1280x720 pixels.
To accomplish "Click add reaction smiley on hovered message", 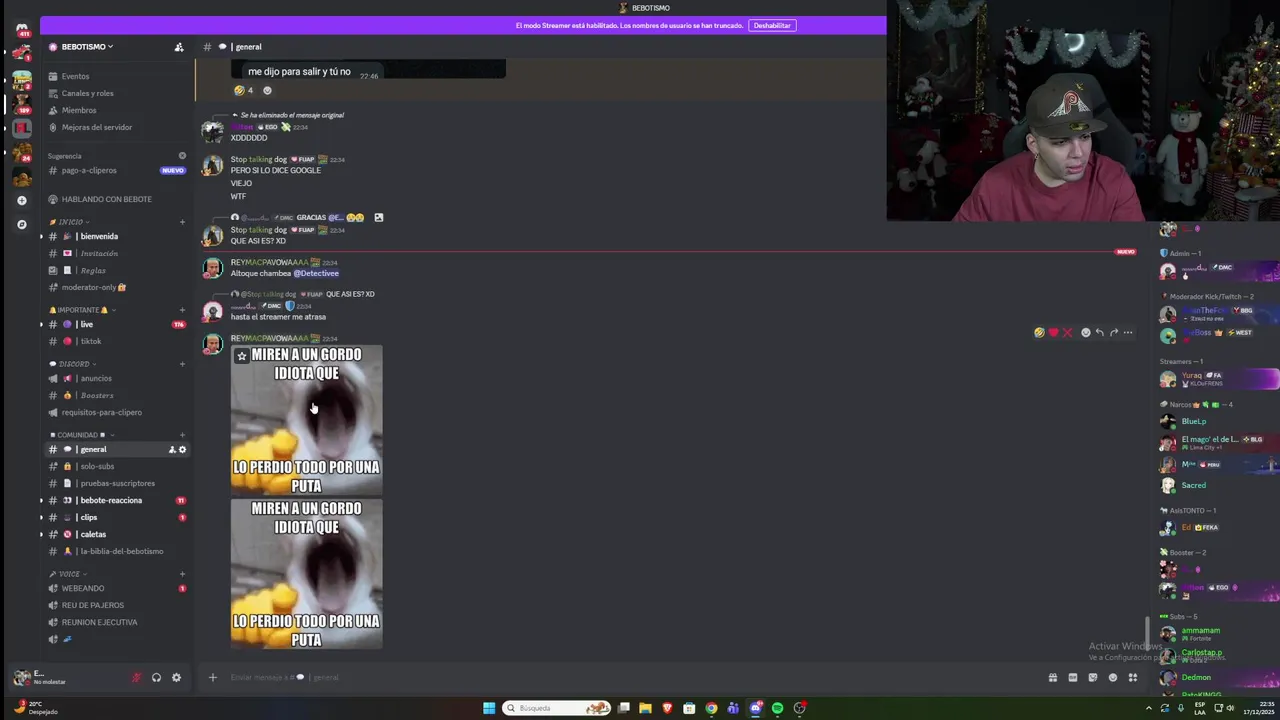I will (1086, 333).
